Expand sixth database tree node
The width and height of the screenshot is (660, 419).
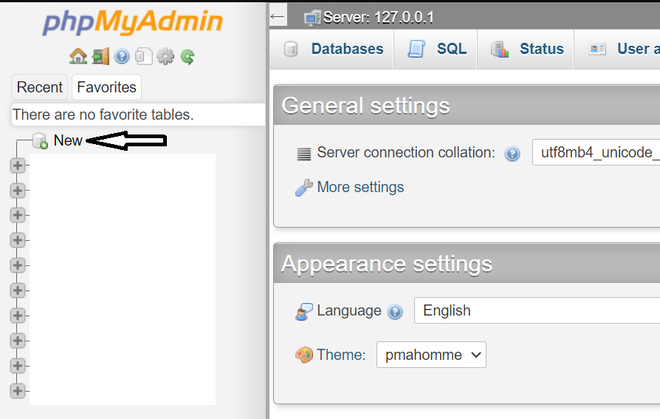pos(18,290)
